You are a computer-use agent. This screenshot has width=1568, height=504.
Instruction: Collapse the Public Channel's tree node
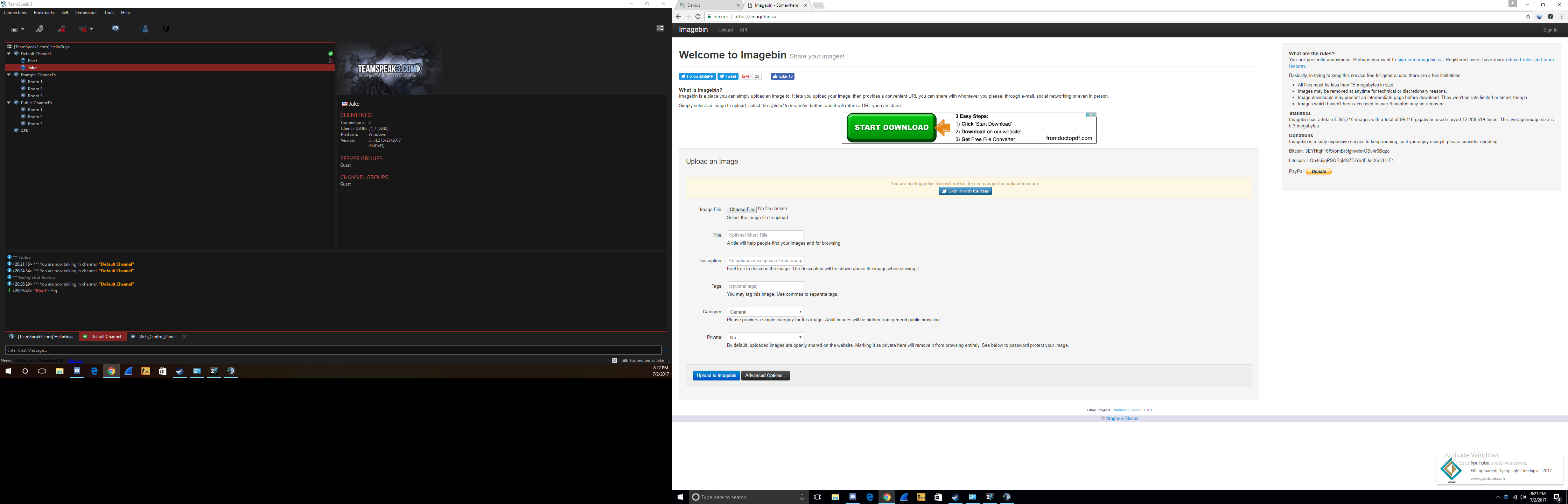8,103
